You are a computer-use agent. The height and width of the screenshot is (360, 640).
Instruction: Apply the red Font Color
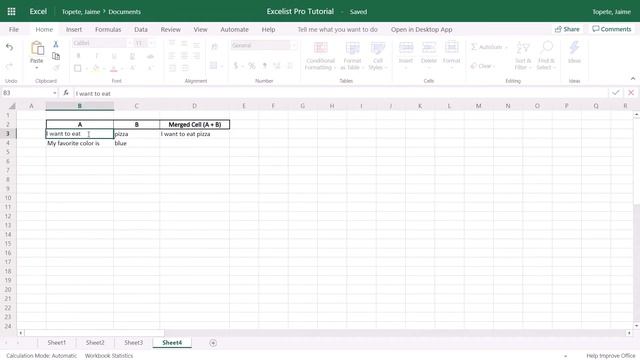click(114, 68)
